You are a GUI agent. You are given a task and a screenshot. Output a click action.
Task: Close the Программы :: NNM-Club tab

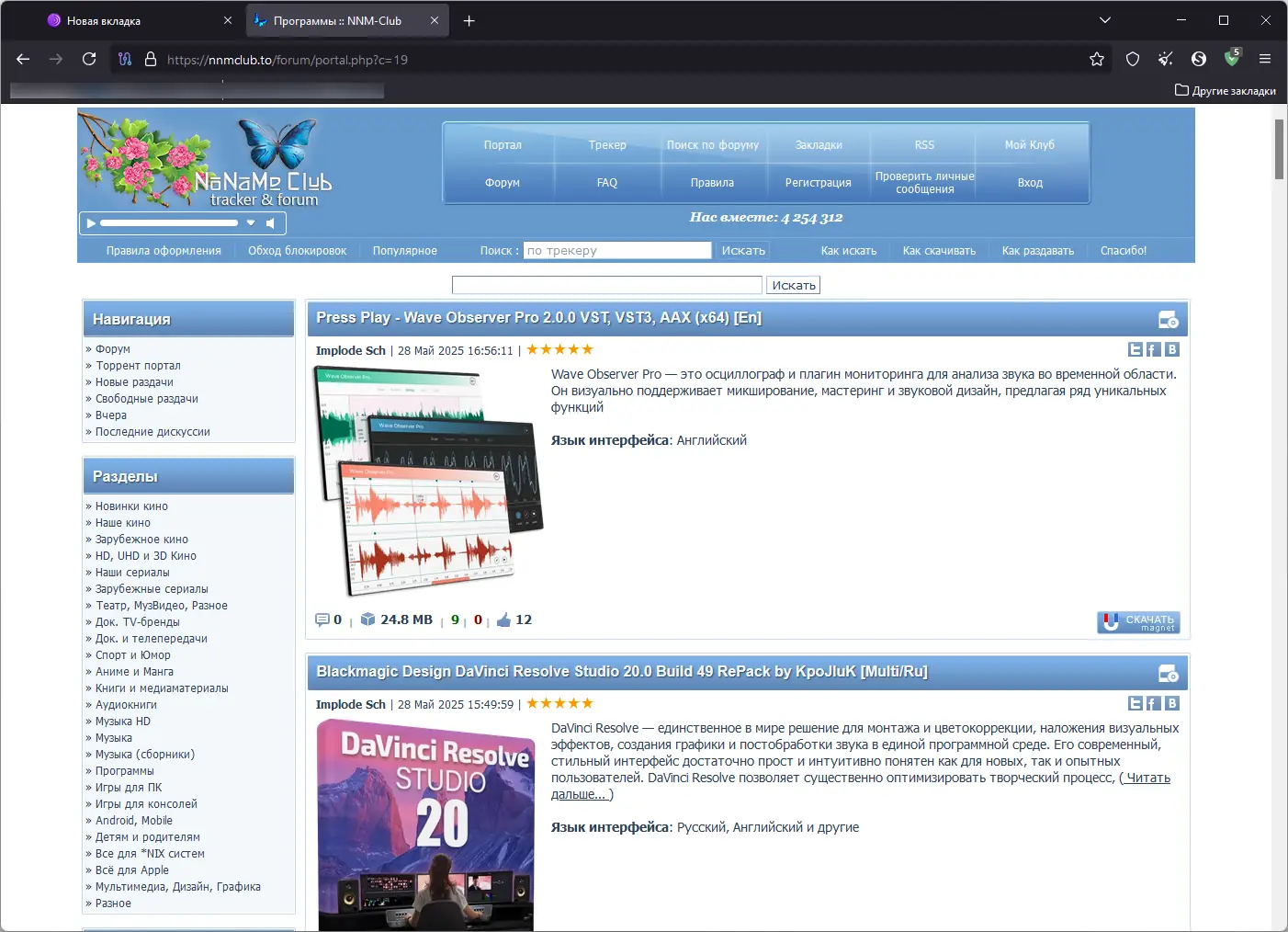pyautogui.click(x=435, y=20)
